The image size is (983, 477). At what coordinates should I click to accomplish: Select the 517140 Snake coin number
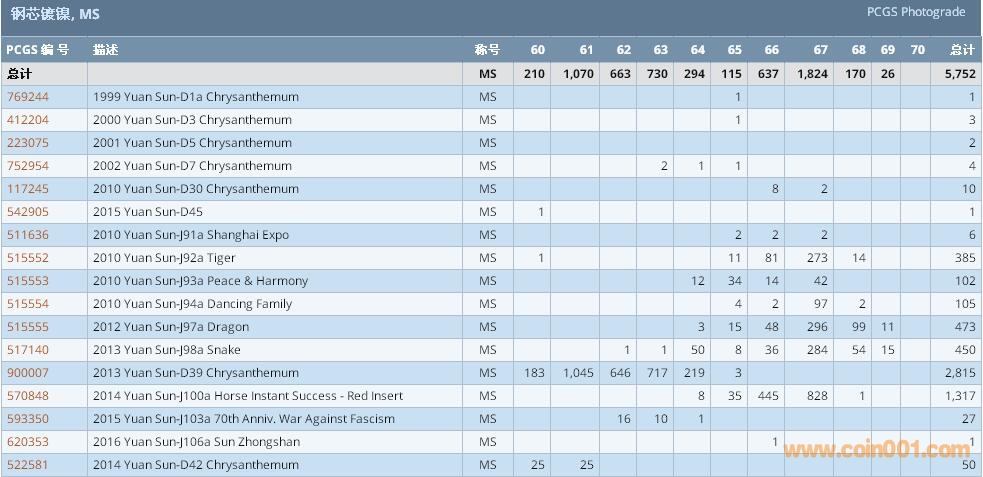coord(28,350)
